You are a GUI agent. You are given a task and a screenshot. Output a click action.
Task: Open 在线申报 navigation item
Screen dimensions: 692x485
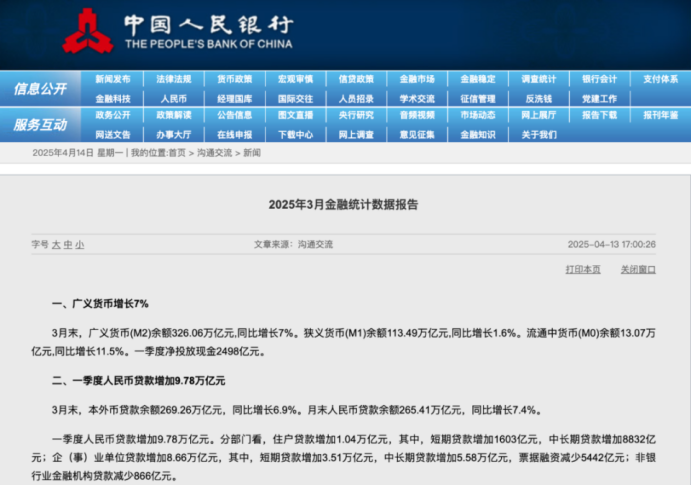coord(234,135)
